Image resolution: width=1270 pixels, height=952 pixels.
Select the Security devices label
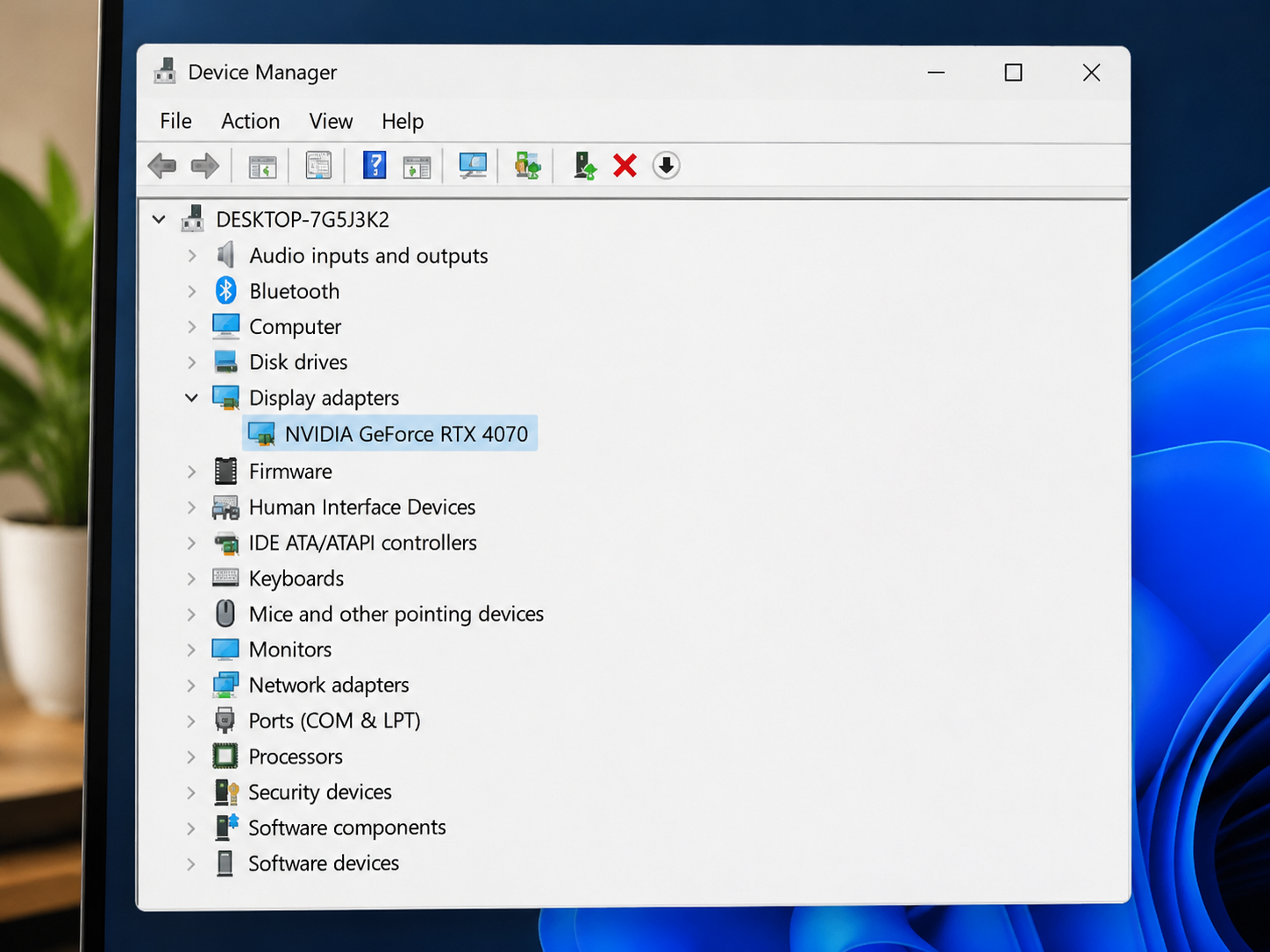tap(320, 792)
